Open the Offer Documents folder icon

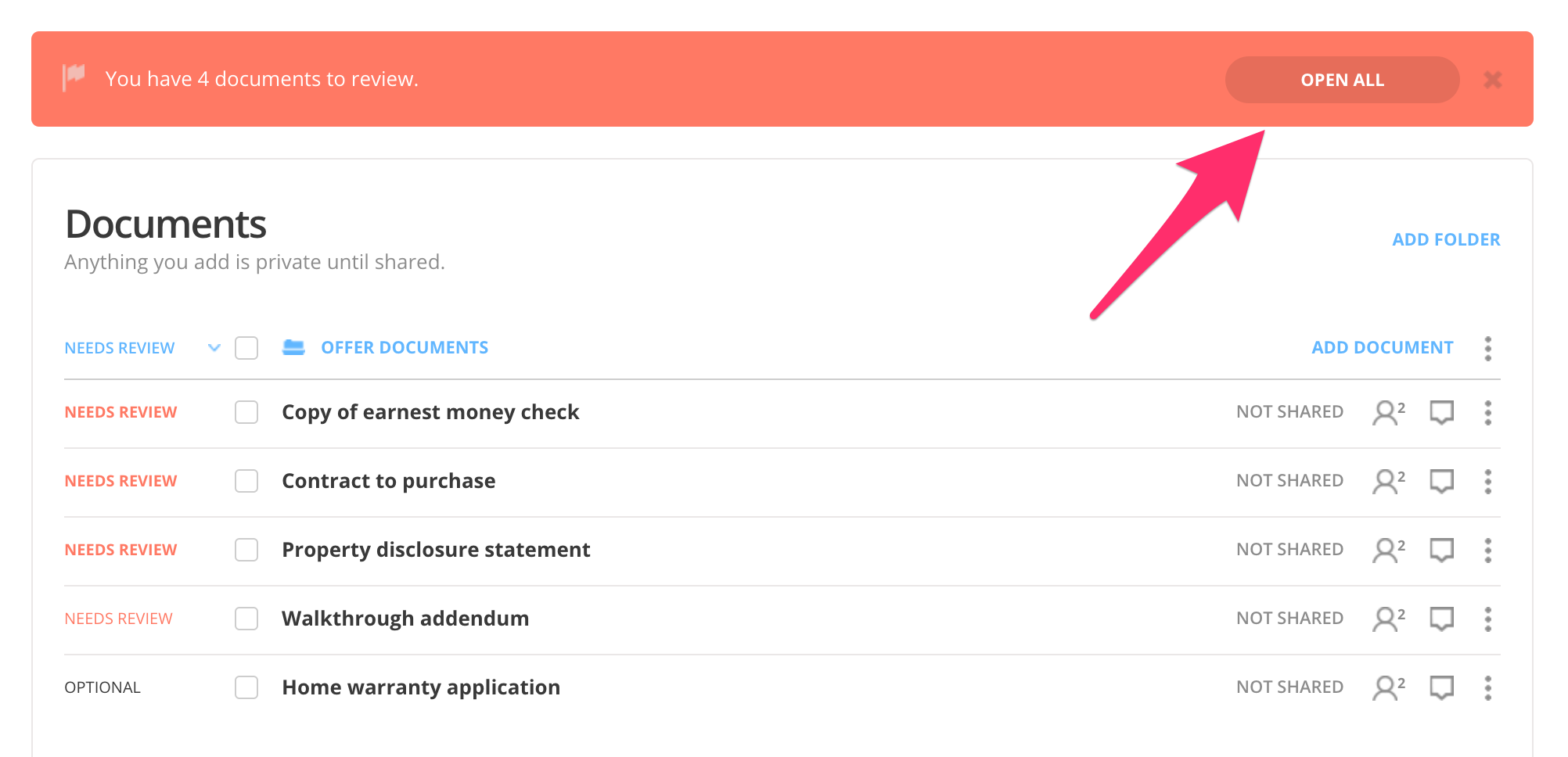click(293, 347)
